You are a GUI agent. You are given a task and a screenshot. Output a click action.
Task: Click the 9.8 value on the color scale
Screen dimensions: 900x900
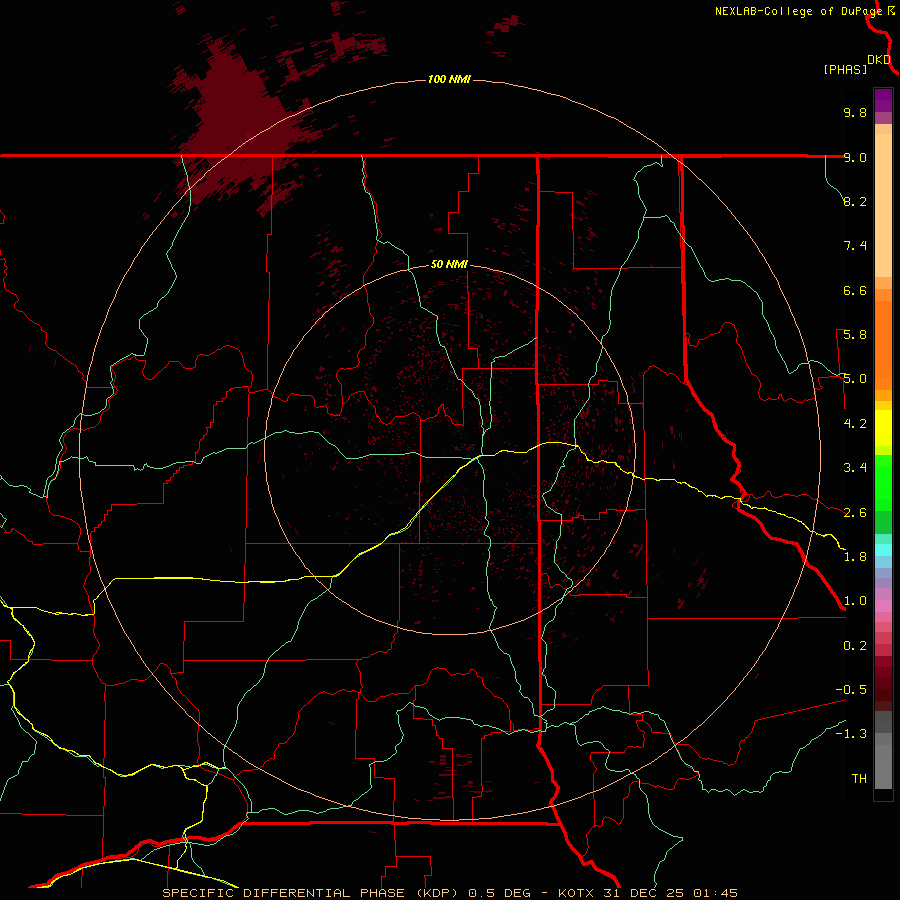(x=855, y=112)
